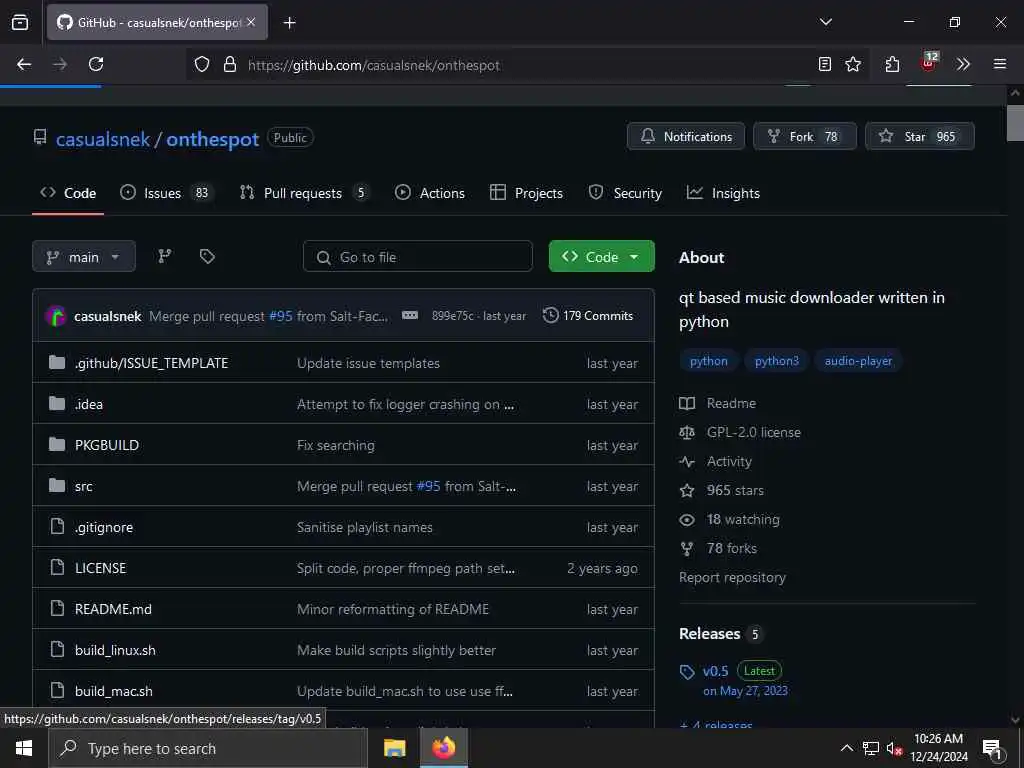This screenshot has height=768, width=1024.
Task: Click the python3 topic tag
Action: tap(776, 361)
